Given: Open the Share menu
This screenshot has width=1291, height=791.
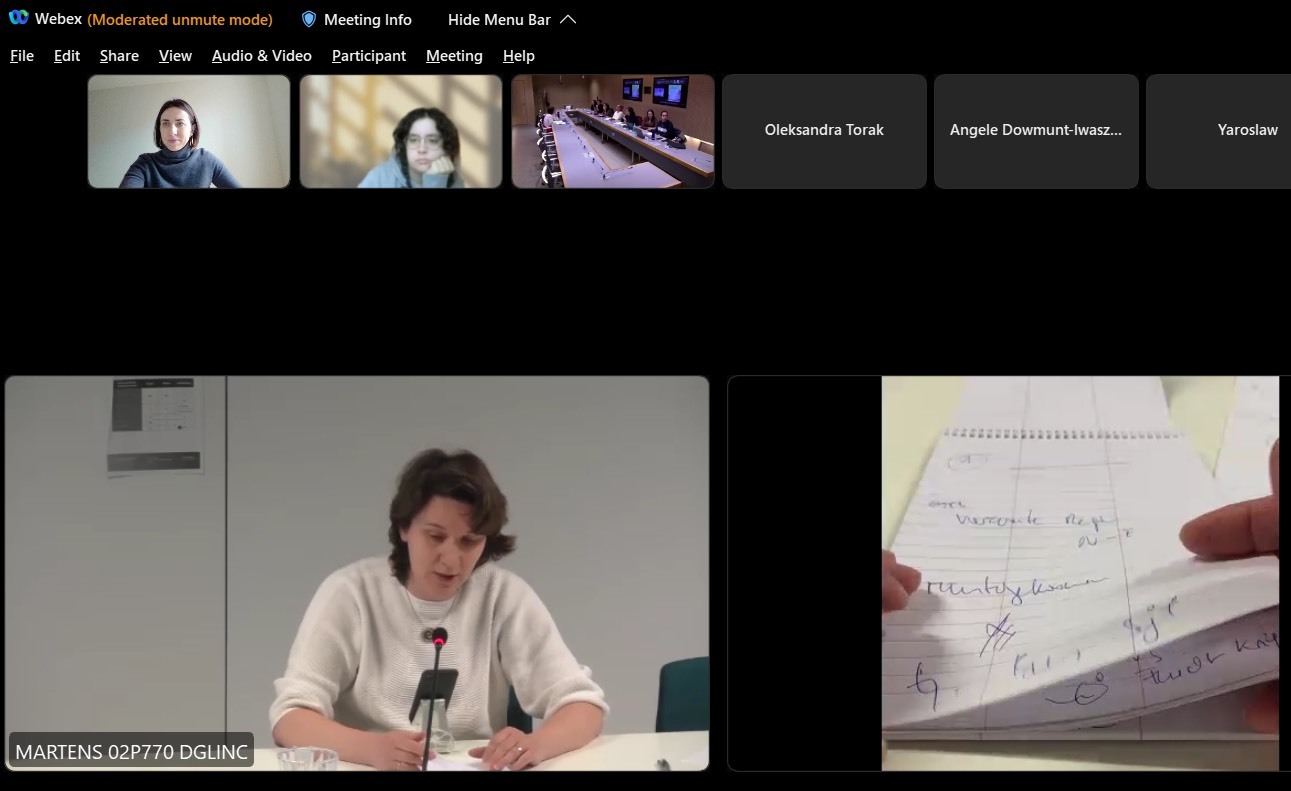Looking at the screenshot, I should click(119, 56).
